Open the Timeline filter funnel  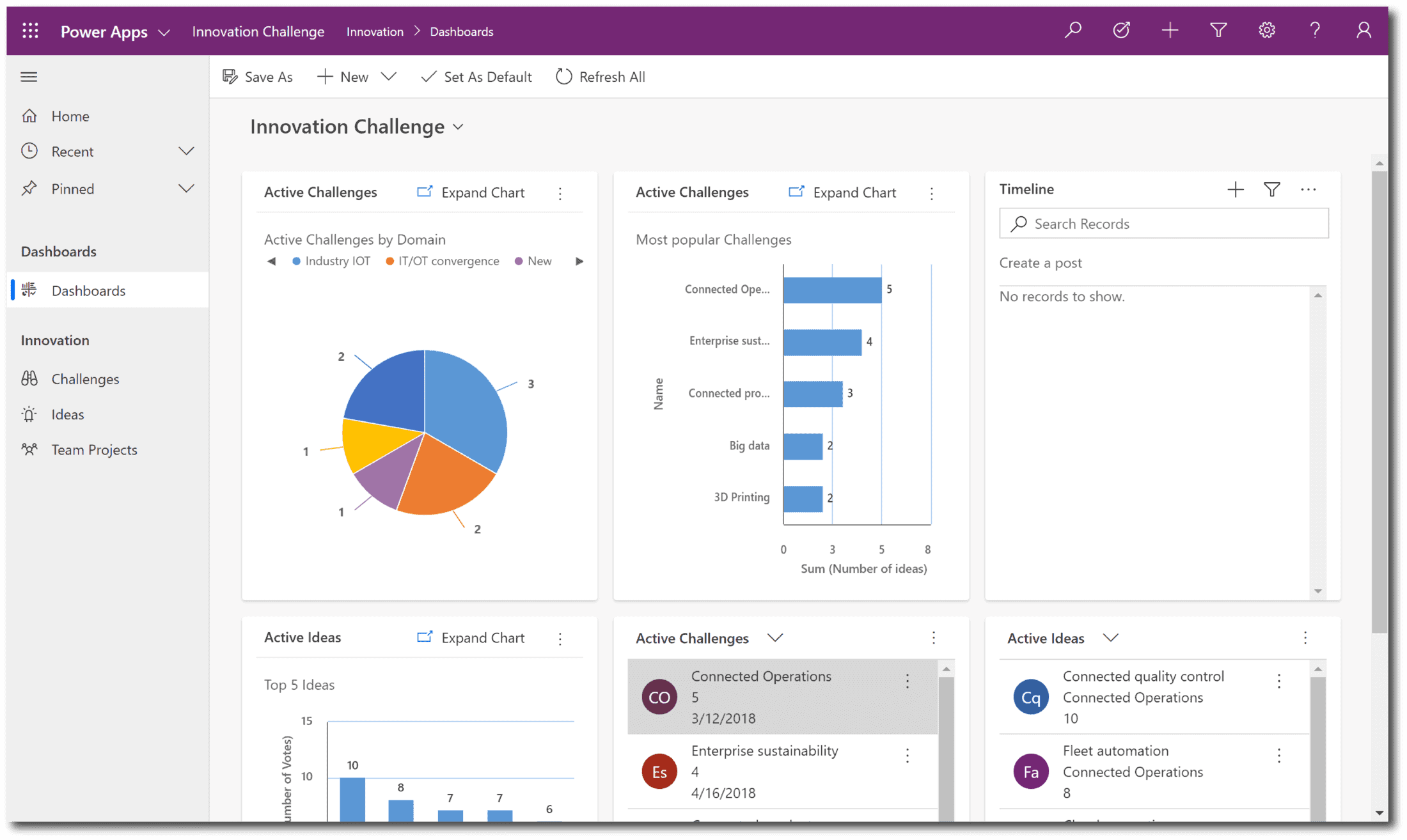(x=1272, y=189)
